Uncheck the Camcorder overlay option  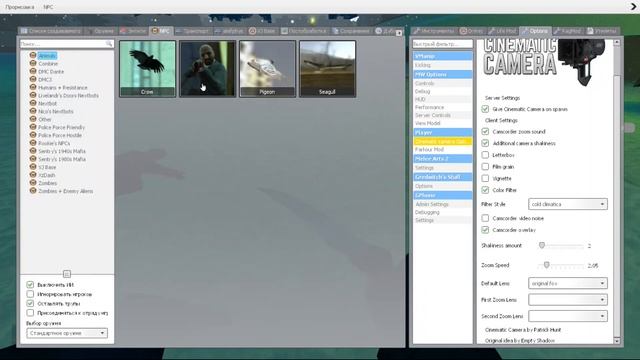485,230
